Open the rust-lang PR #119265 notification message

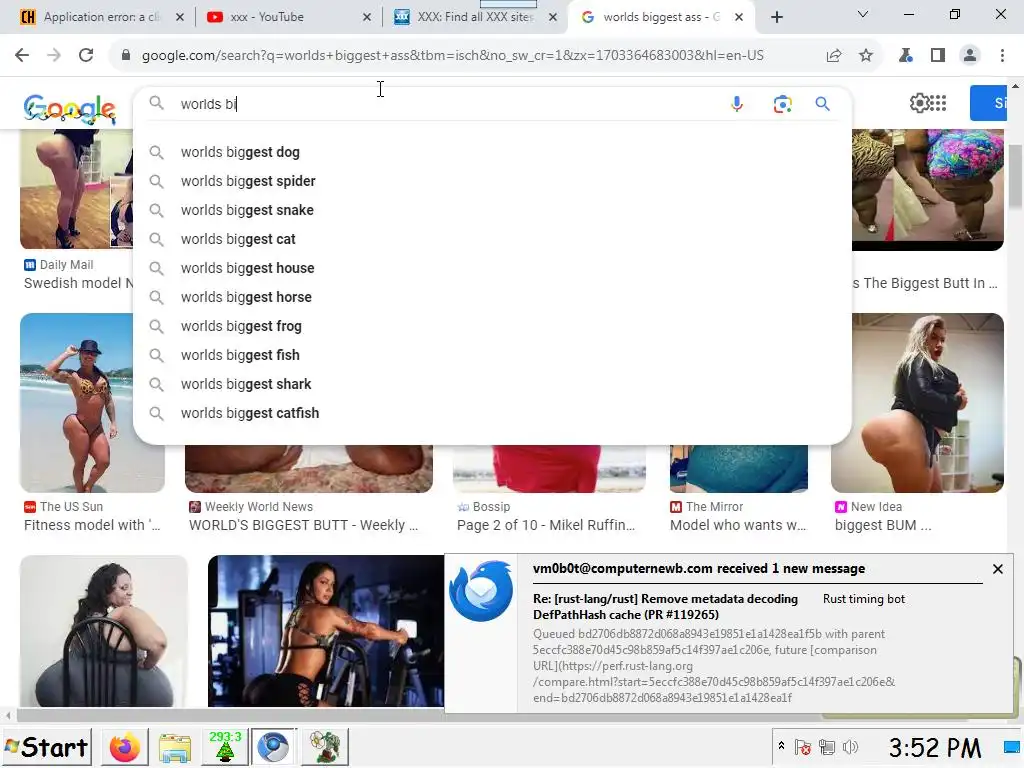665,607
